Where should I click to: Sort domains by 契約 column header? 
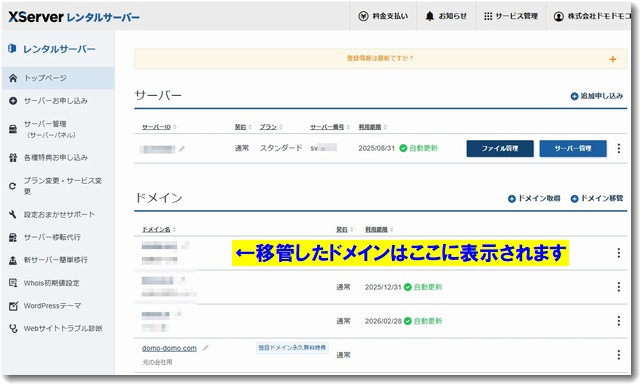(x=344, y=229)
